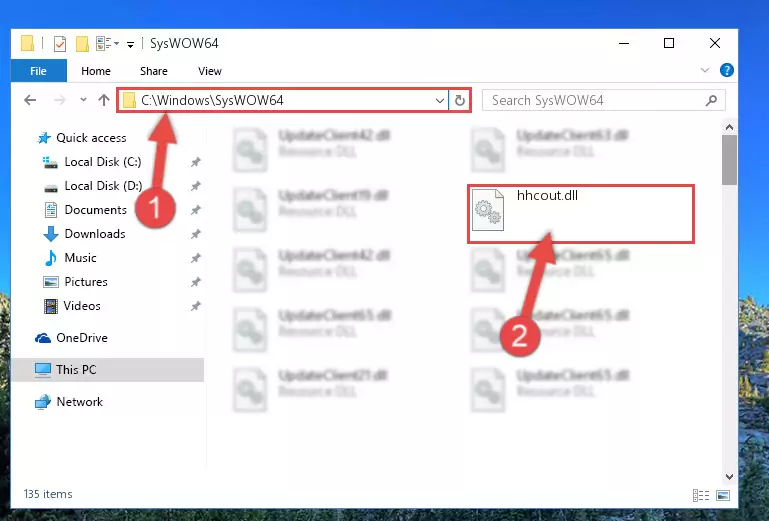Click the pin icon beside Videos

click(x=196, y=306)
